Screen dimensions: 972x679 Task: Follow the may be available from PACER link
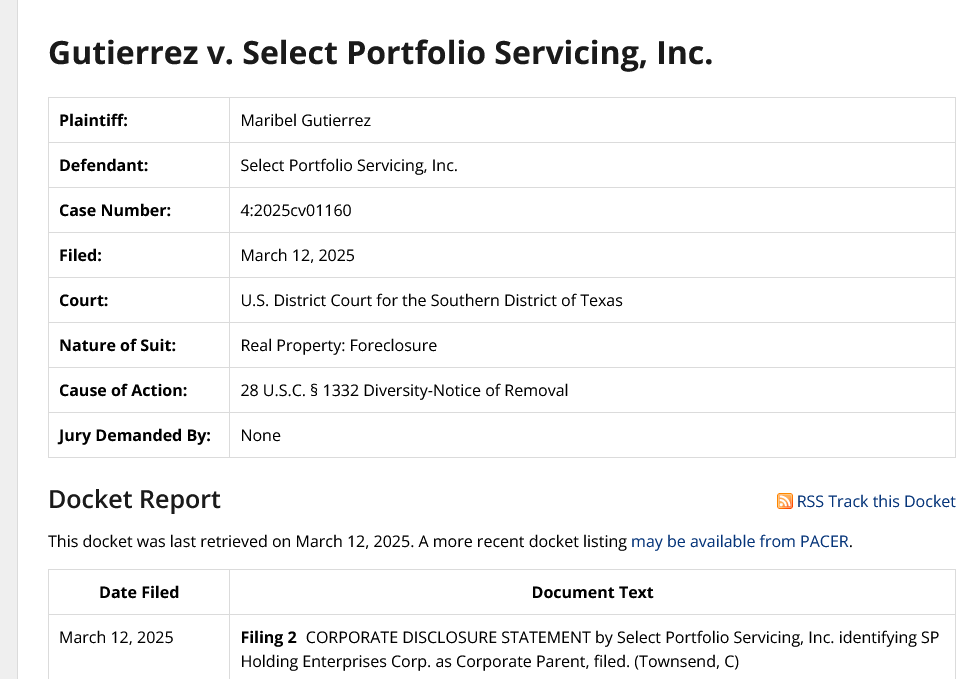click(740, 541)
